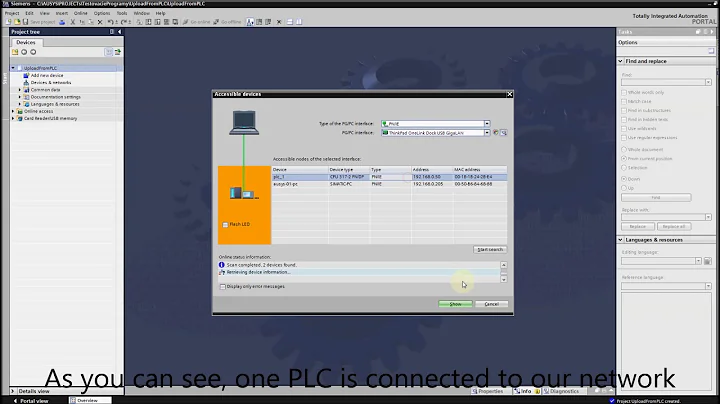Check the Match case option

tap(624, 101)
